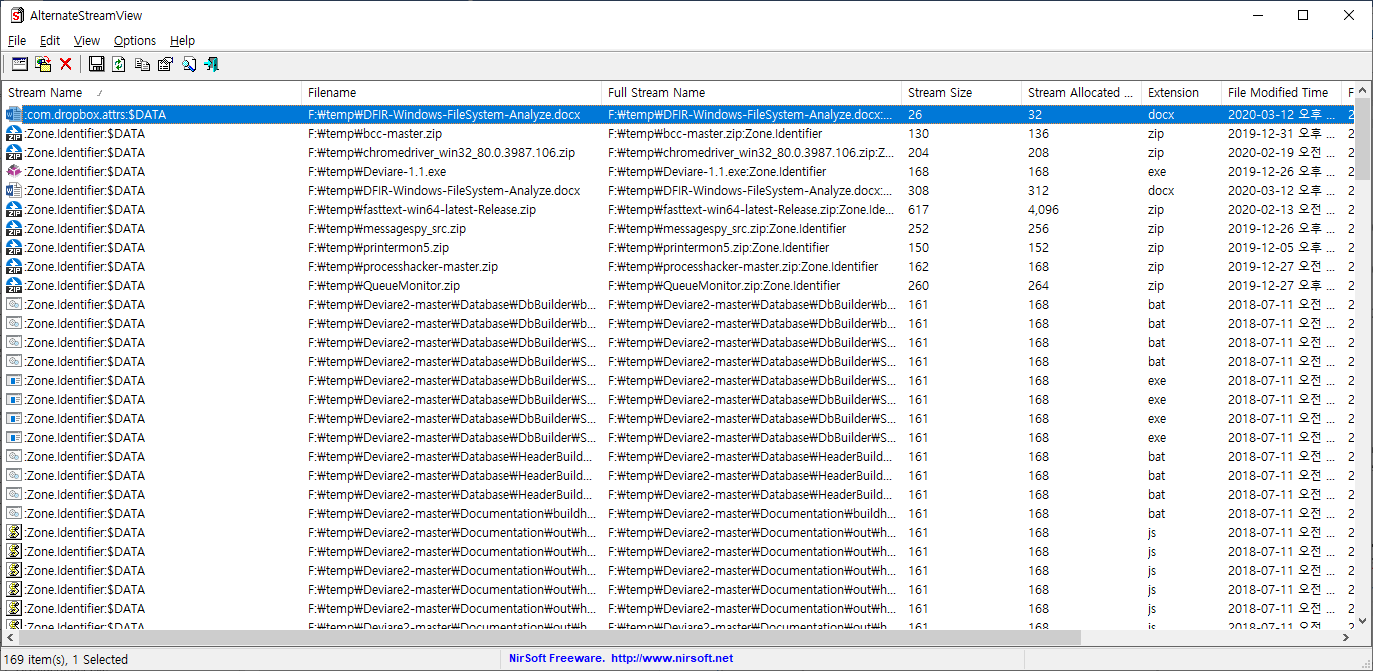Click the Word icon on the size 308 row
The height and width of the screenshot is (671, 1373).
[14, 190]
